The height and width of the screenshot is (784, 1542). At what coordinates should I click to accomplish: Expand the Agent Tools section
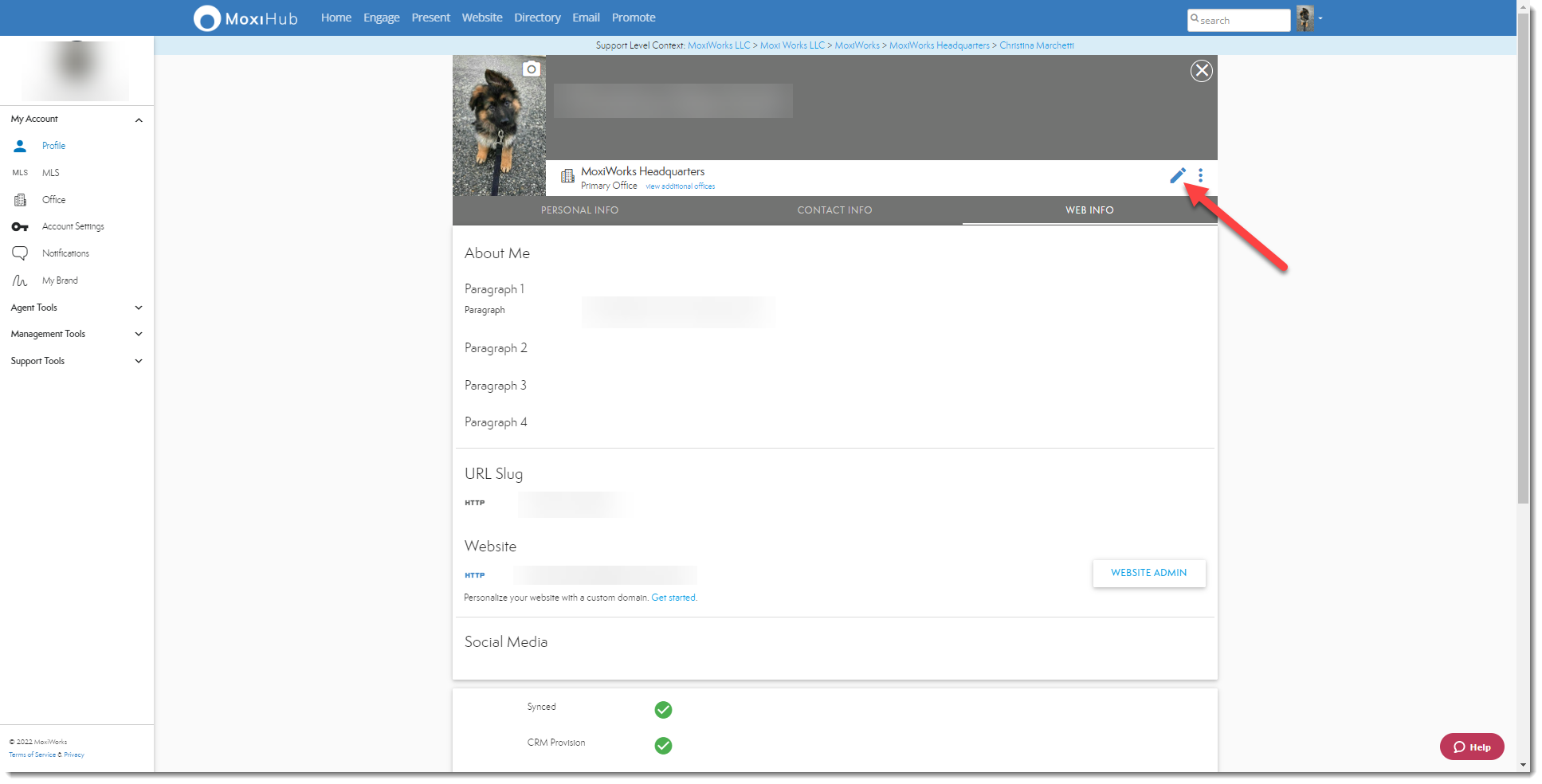point(139,308)
